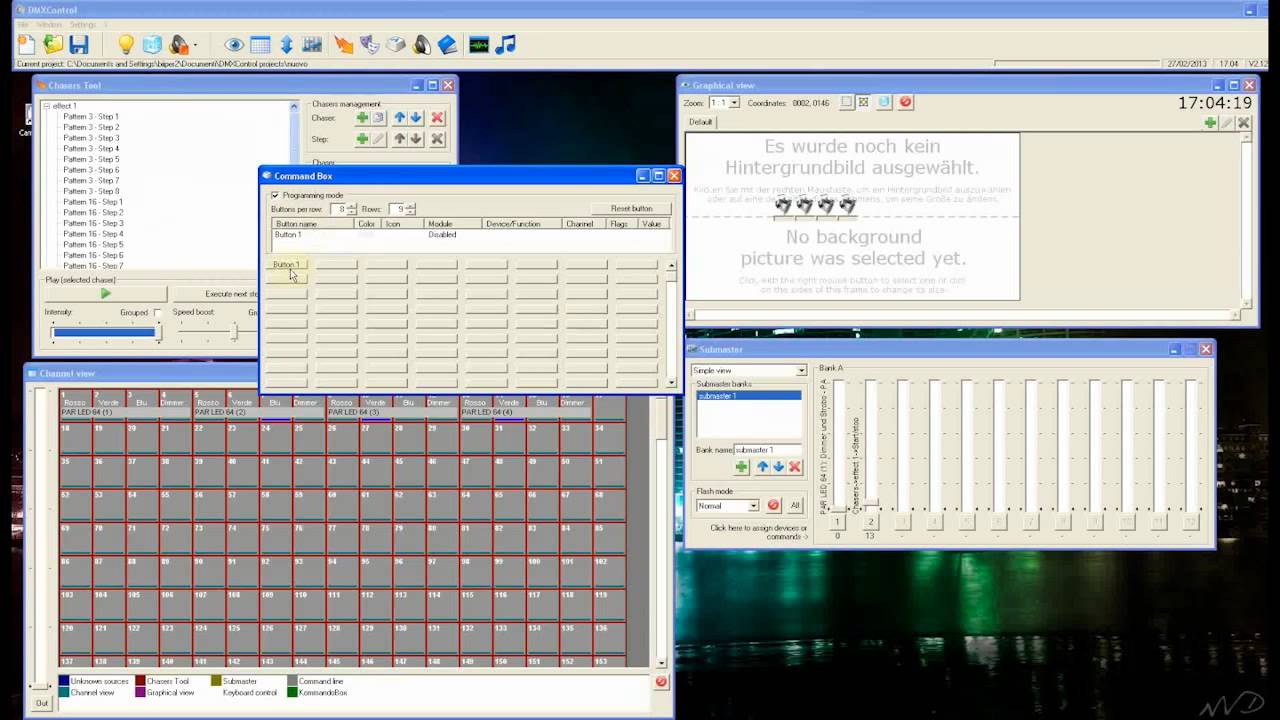This screenshot has width=1280, height=720.
Task: Open the Settings menu
Action: pyautogui.click(x=83, y=24)
